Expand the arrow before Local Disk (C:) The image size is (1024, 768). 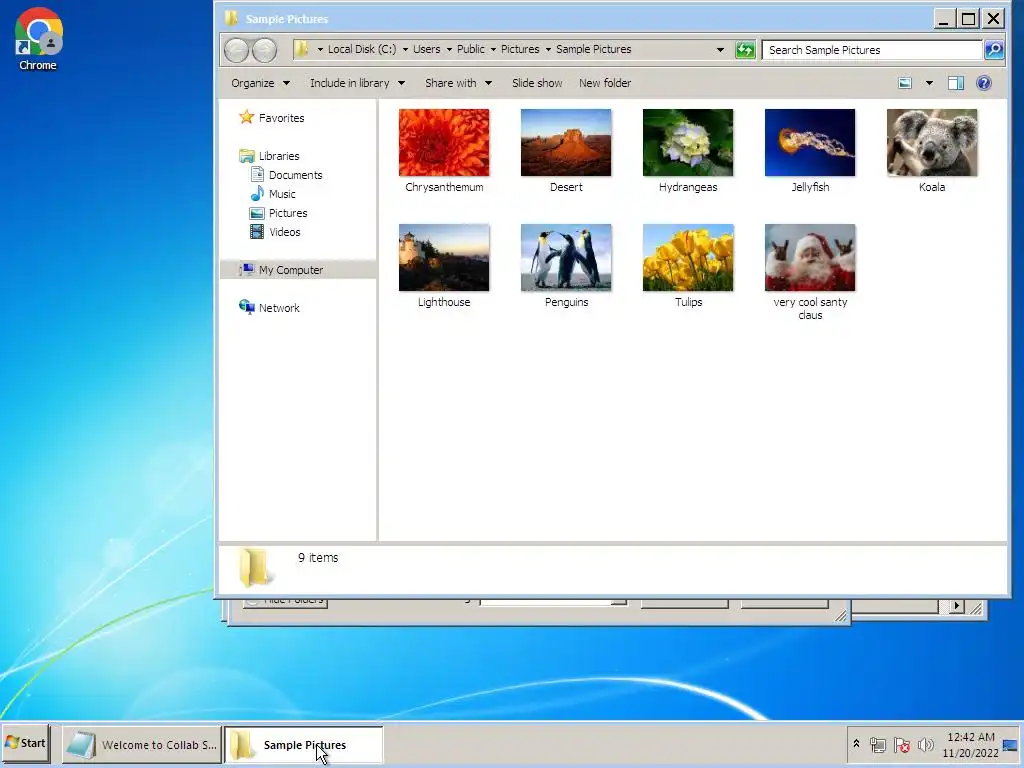coord(320,50)
